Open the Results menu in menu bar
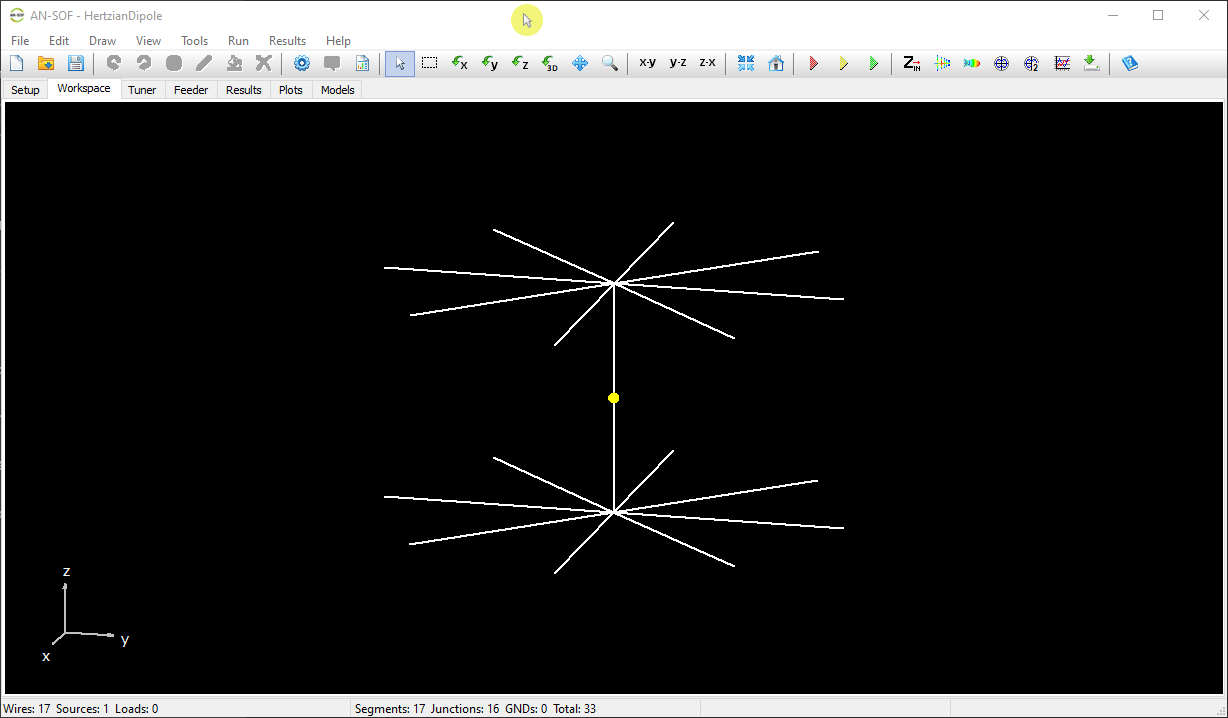 tap(287, 41)
